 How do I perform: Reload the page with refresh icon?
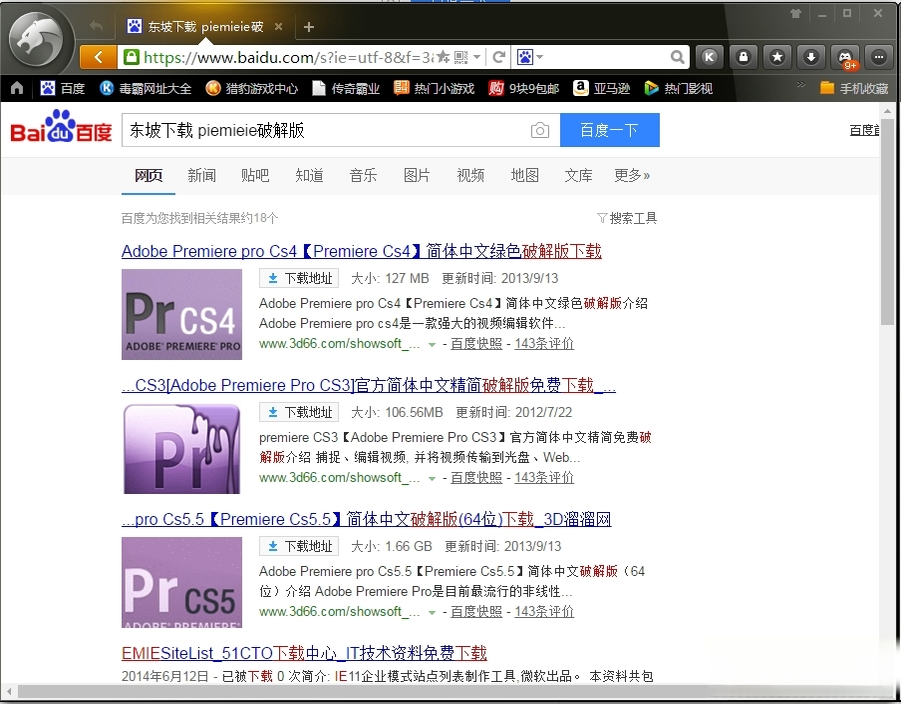(x=499, y=57)
